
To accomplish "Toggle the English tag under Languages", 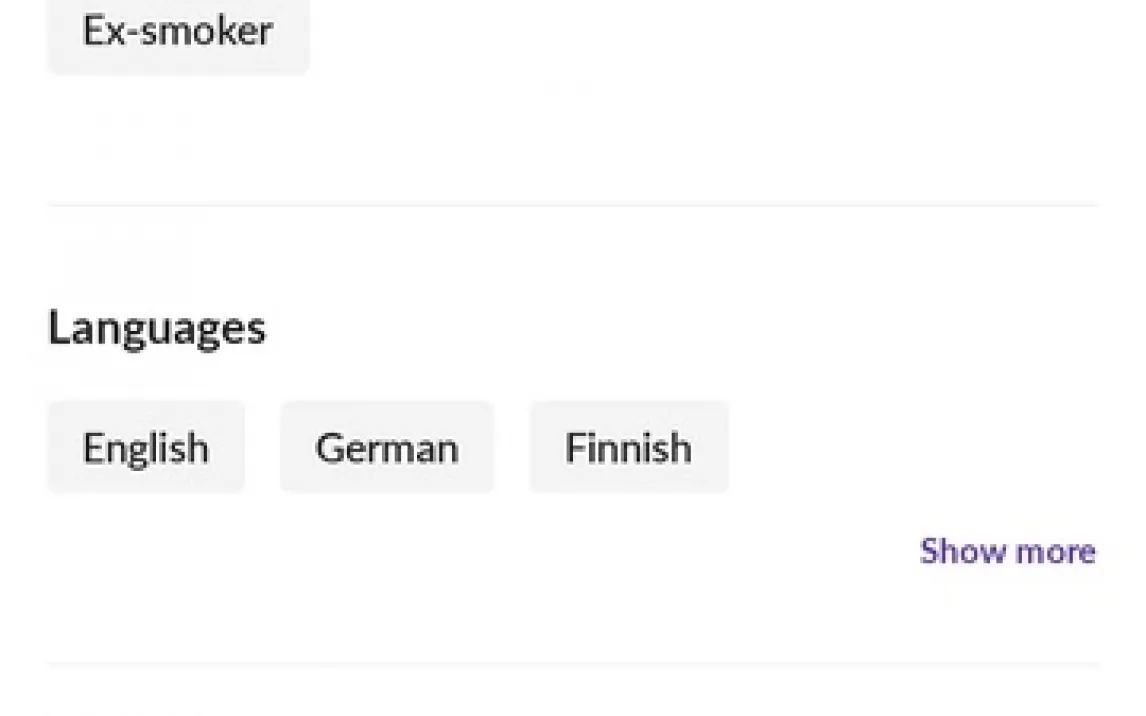I will (146, 447).
